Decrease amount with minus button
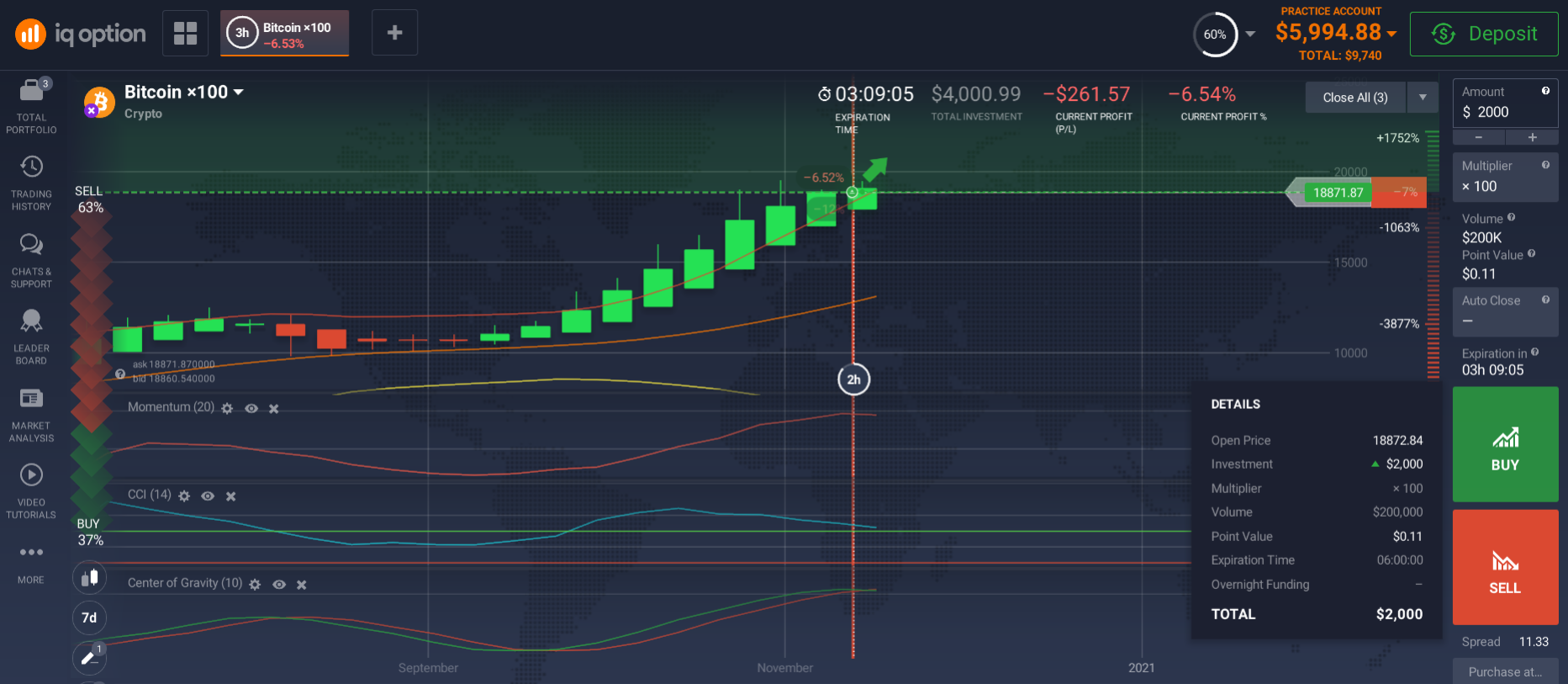 click(x=1478, y=137)
